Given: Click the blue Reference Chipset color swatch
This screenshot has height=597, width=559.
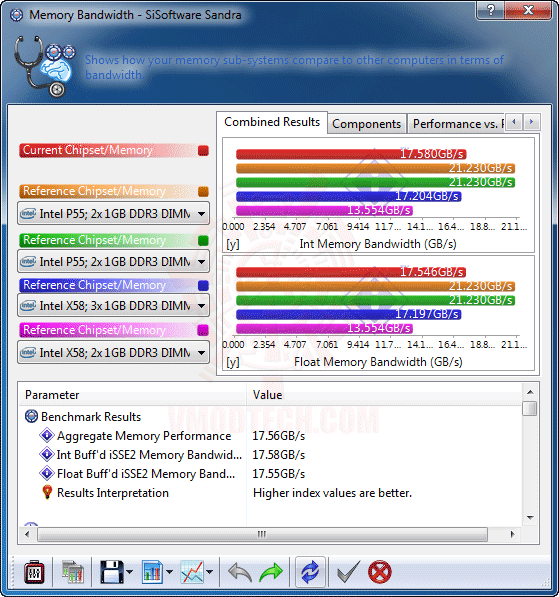Looking at the screenshot, I should click(203, 286).
